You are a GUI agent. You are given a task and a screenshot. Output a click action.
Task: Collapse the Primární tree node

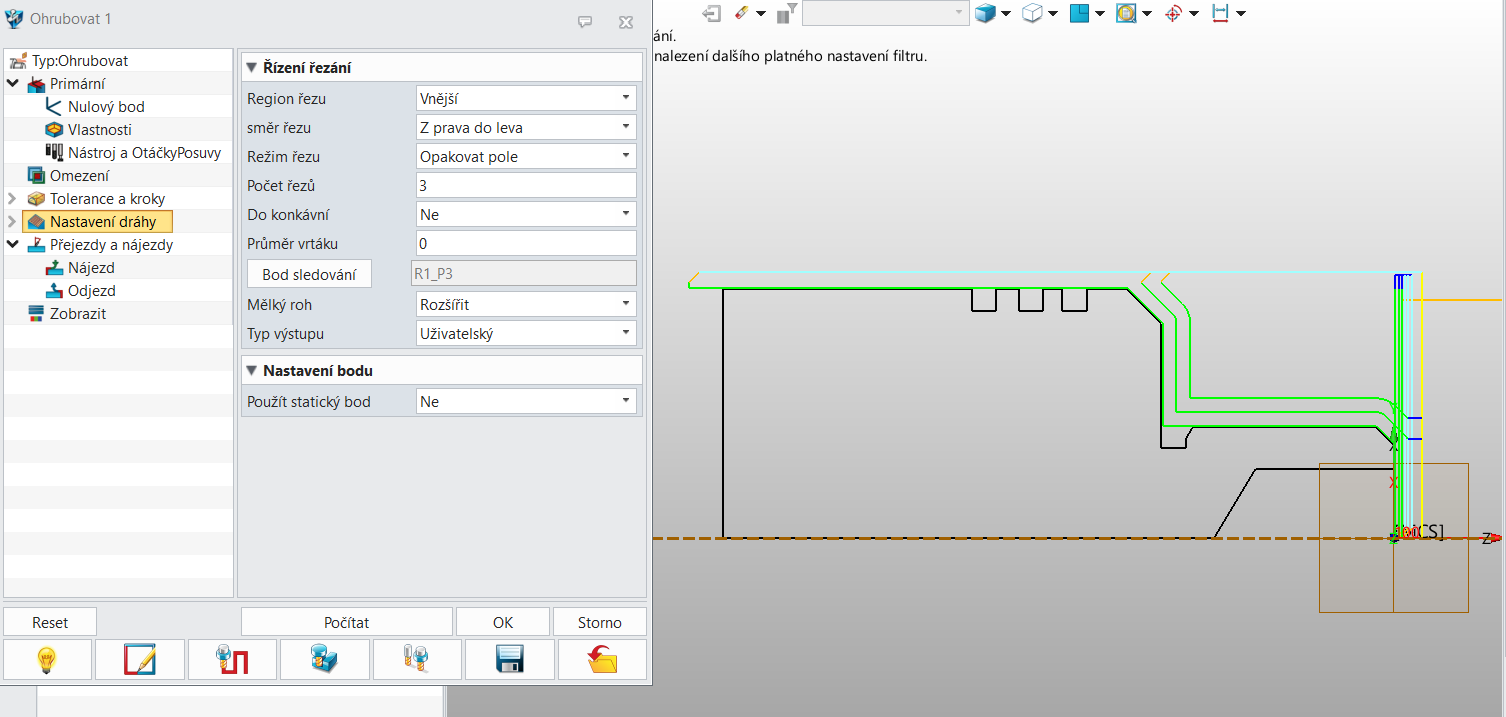click(12, 83)
